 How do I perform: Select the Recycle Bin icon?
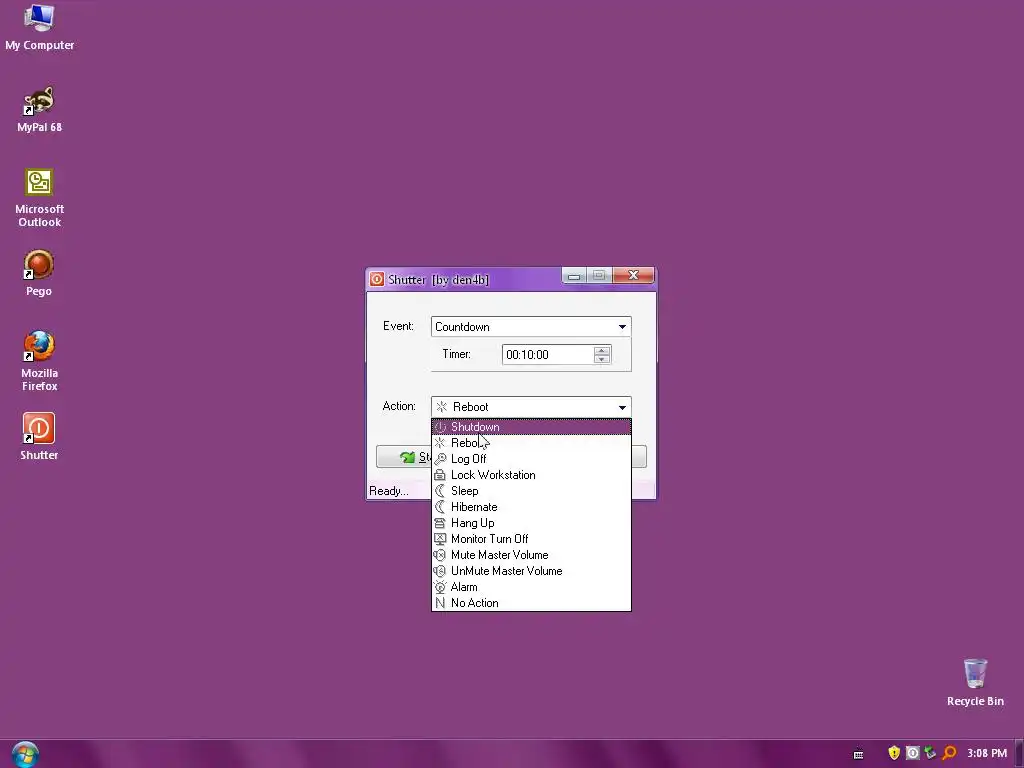[x=975, y=683]
